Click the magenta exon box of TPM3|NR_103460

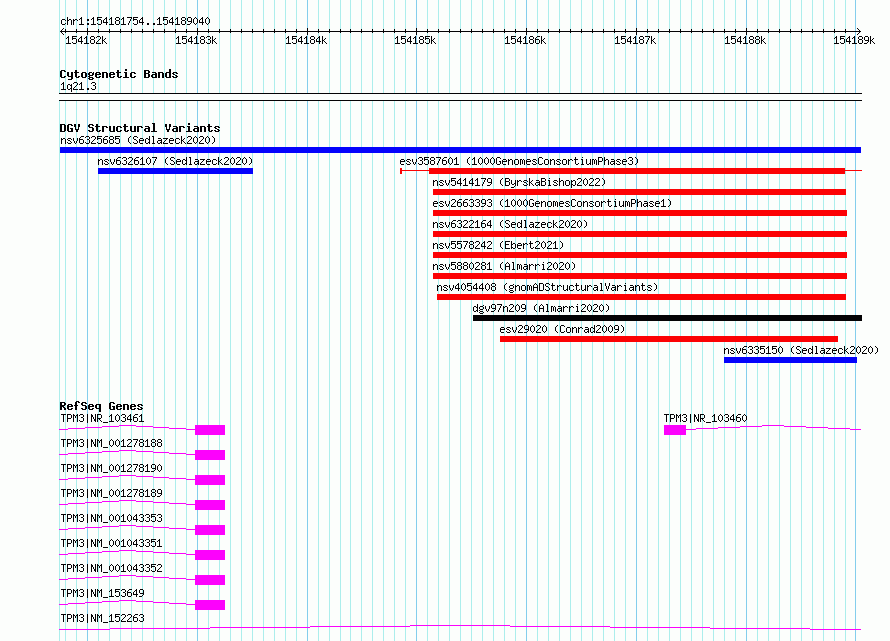[x=675, y=430]
